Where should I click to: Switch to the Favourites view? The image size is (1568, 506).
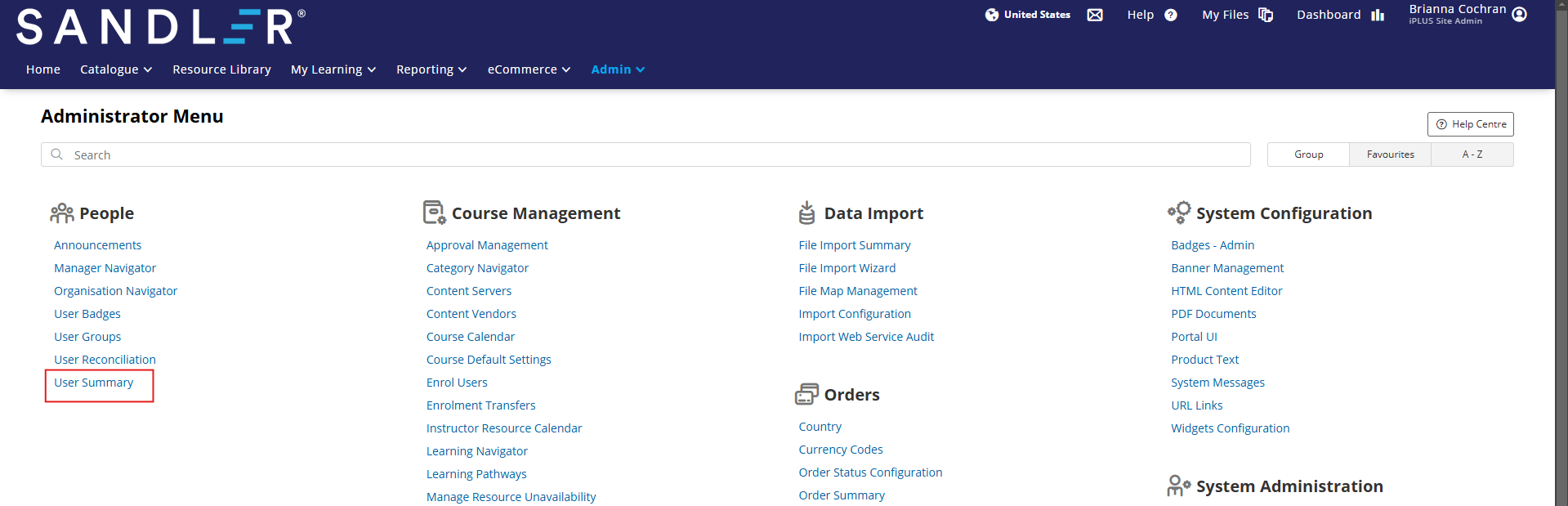1390,154
